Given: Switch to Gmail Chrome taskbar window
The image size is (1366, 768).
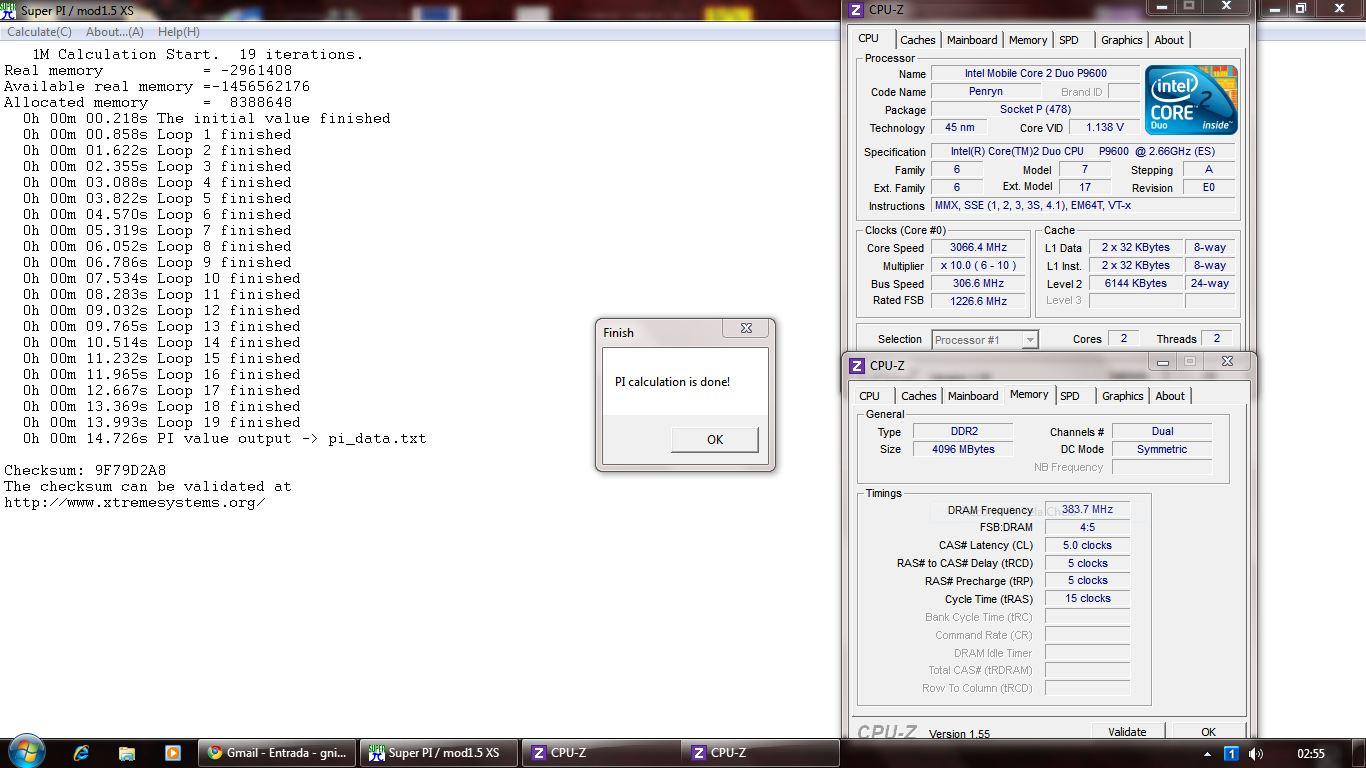Looking at the screenshot, I should 277,753.
